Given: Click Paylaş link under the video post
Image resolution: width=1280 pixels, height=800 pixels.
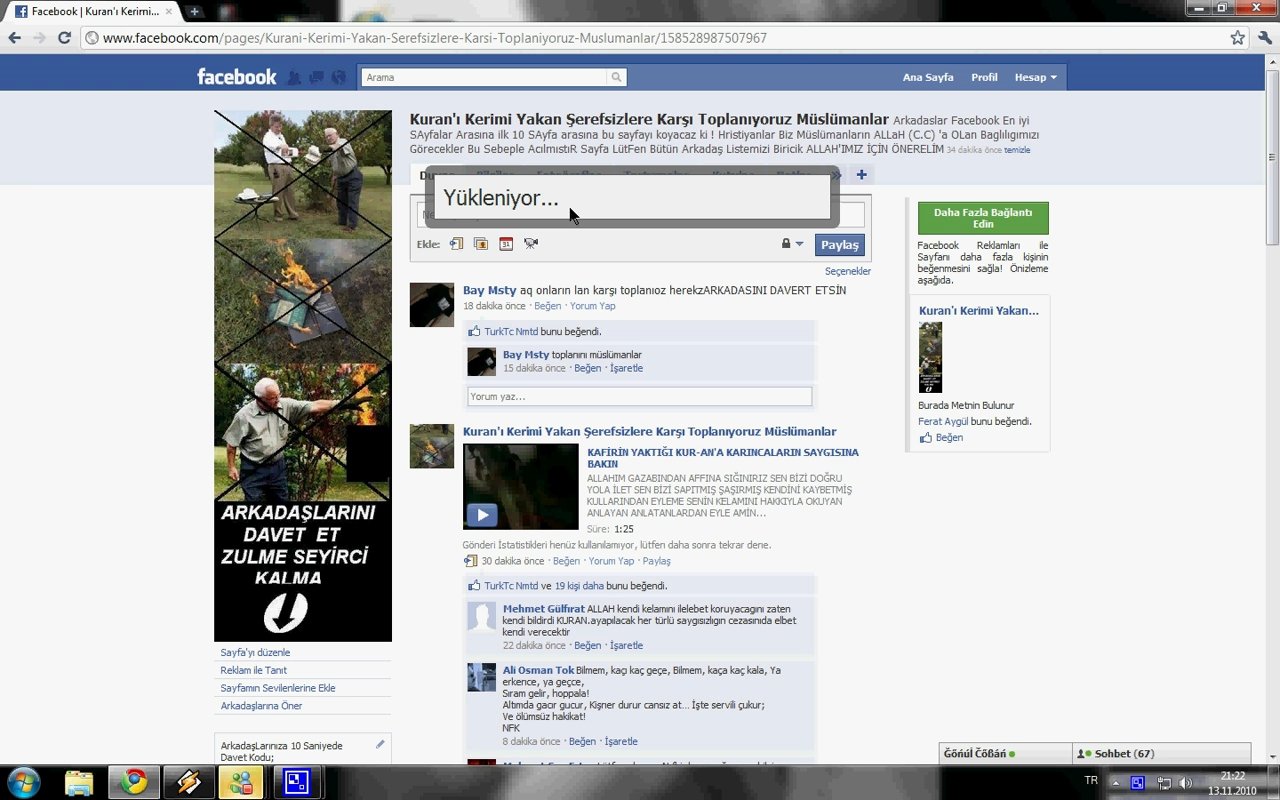Looking at the screenshot, I should (x=656, y=561).
